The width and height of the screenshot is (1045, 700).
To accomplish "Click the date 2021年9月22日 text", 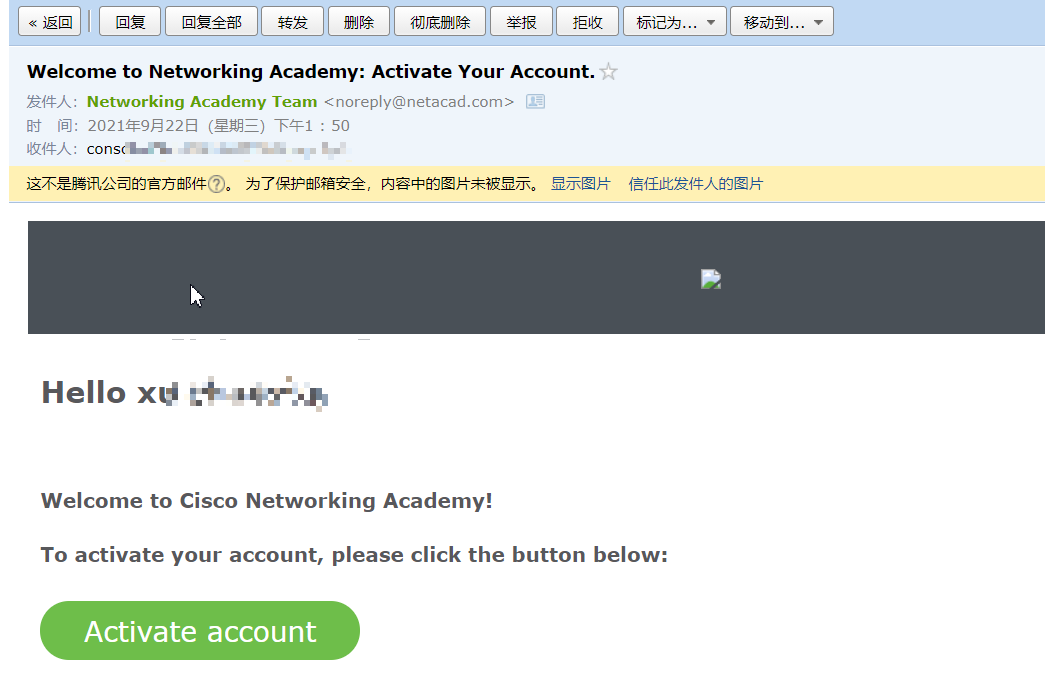I will pyautogui.click(x=143, y=125).
